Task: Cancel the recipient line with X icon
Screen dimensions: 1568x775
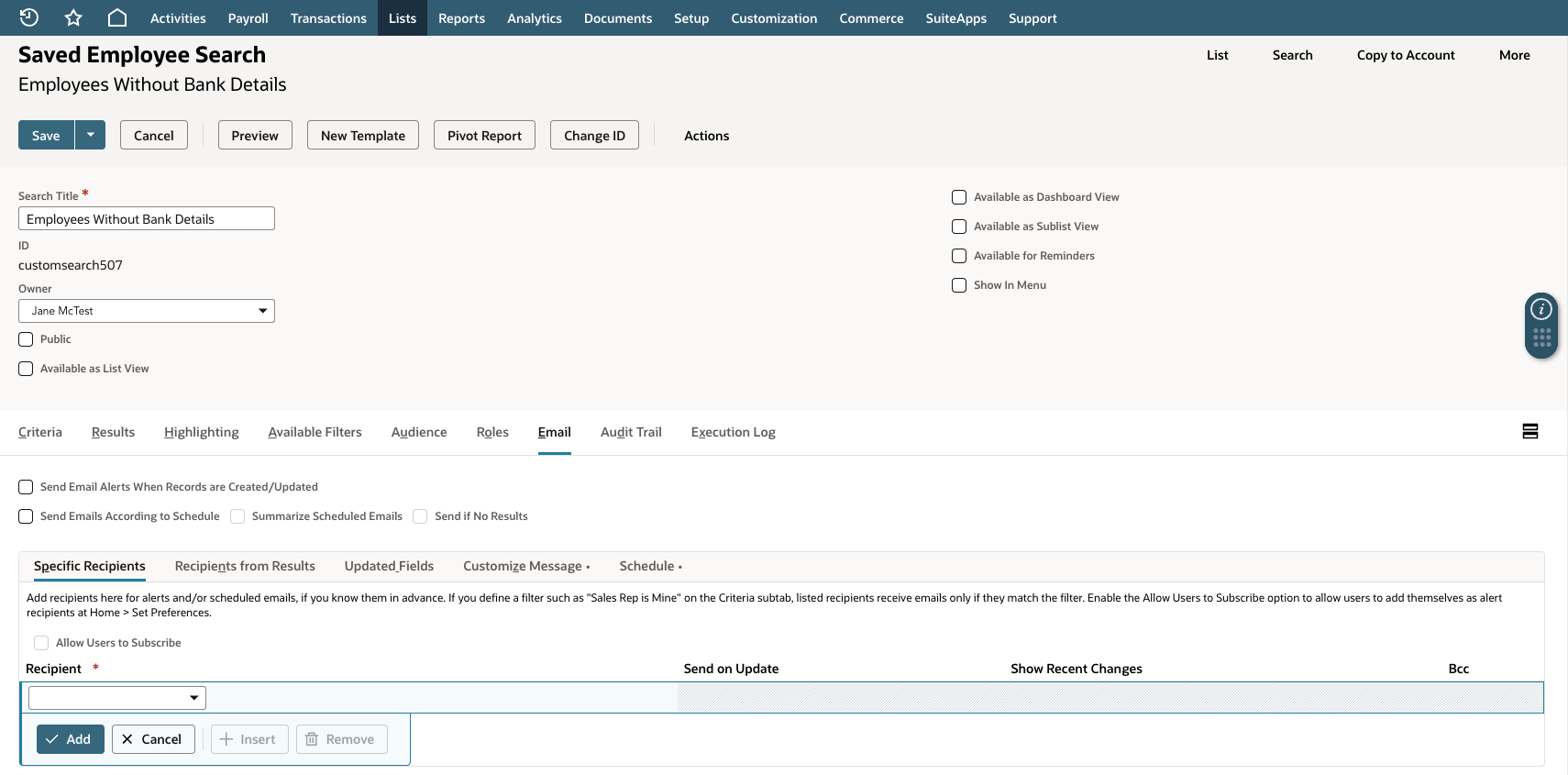Action: pyautogui.click(x=153, y=739)
